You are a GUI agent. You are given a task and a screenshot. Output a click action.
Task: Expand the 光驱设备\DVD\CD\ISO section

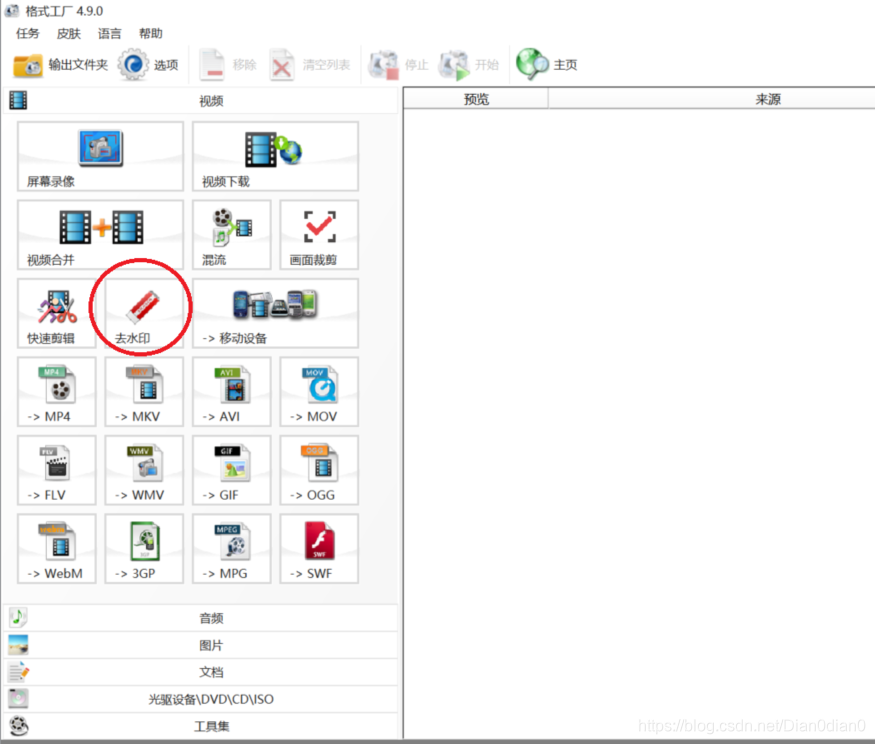[201, 699]
